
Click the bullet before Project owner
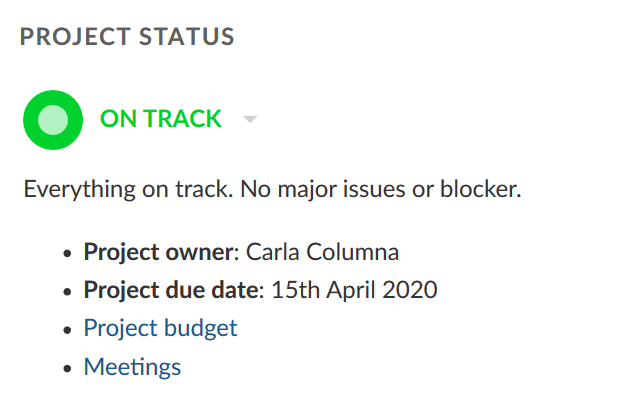(66, 252)
